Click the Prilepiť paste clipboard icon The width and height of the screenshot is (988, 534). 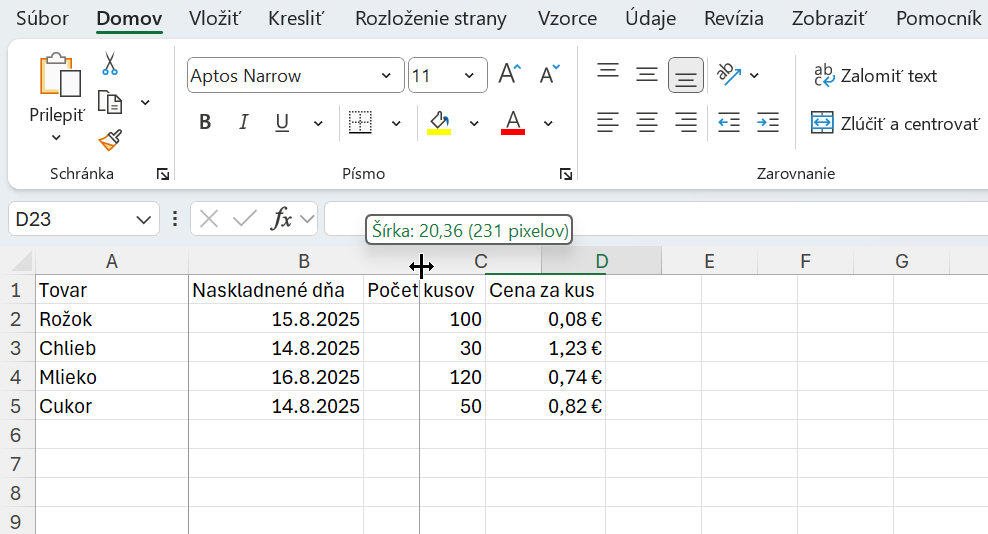[x=60, y=74]
